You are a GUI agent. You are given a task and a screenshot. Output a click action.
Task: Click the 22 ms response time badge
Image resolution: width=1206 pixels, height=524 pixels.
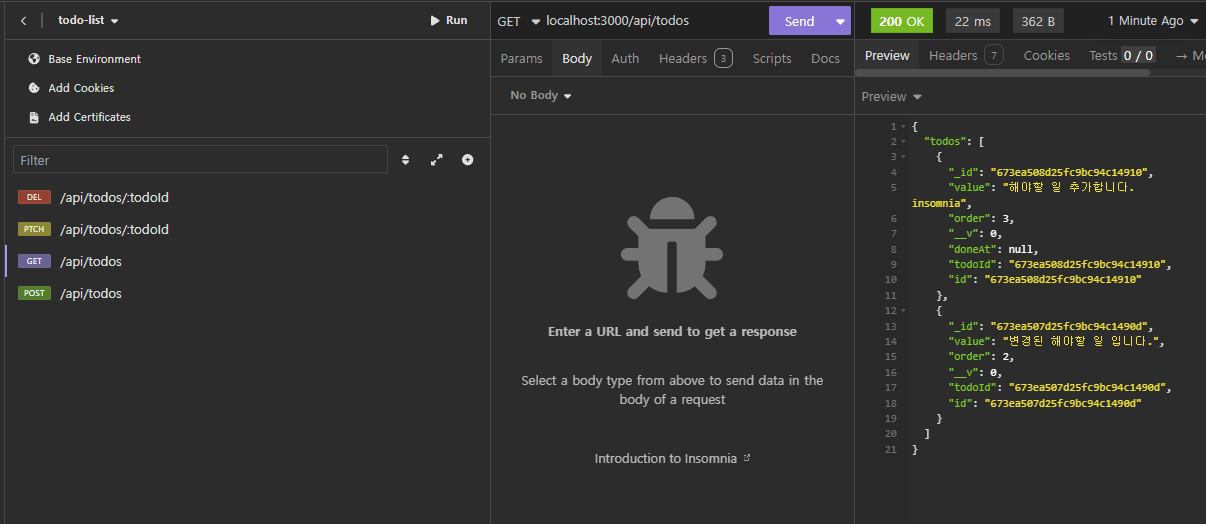click(973, 21)
